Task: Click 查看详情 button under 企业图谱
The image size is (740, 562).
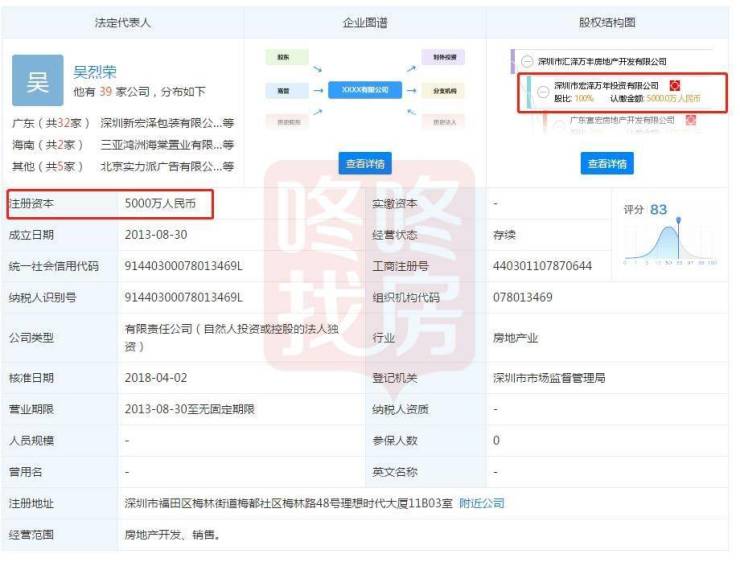Action: 365,163
